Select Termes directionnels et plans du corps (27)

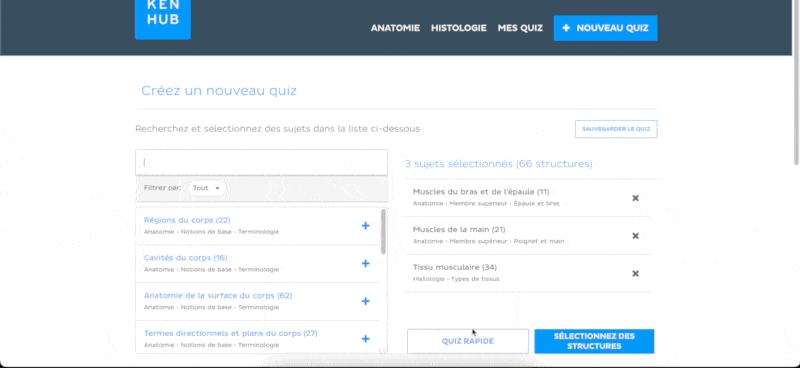[231, 333]
